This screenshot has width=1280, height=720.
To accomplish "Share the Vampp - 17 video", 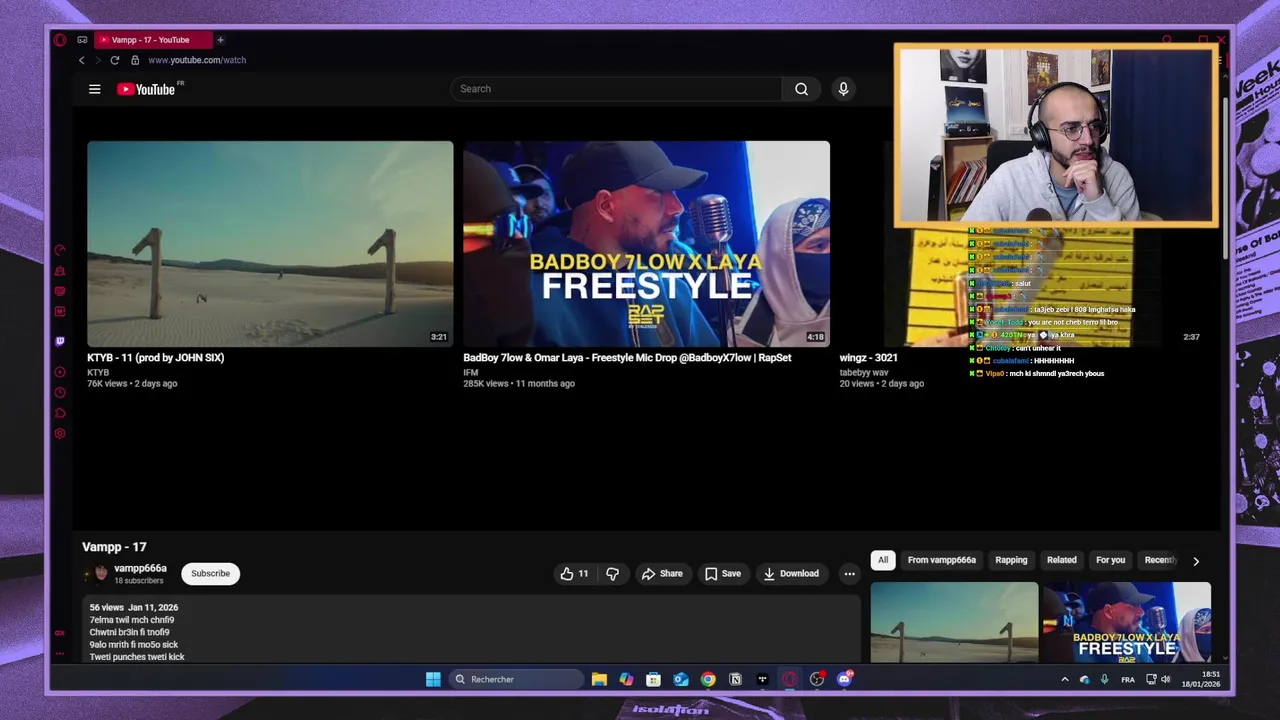I will pyautogui.click(x=662, y=573).
